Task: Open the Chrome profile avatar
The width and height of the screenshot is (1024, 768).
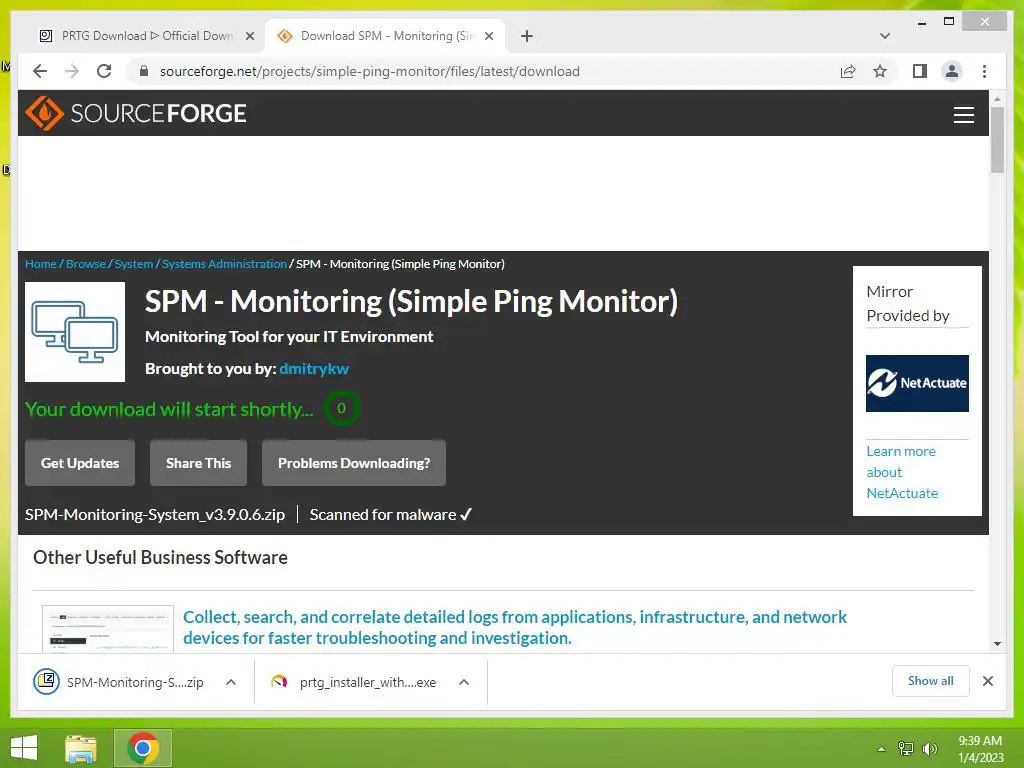Action: pos(952,71)
